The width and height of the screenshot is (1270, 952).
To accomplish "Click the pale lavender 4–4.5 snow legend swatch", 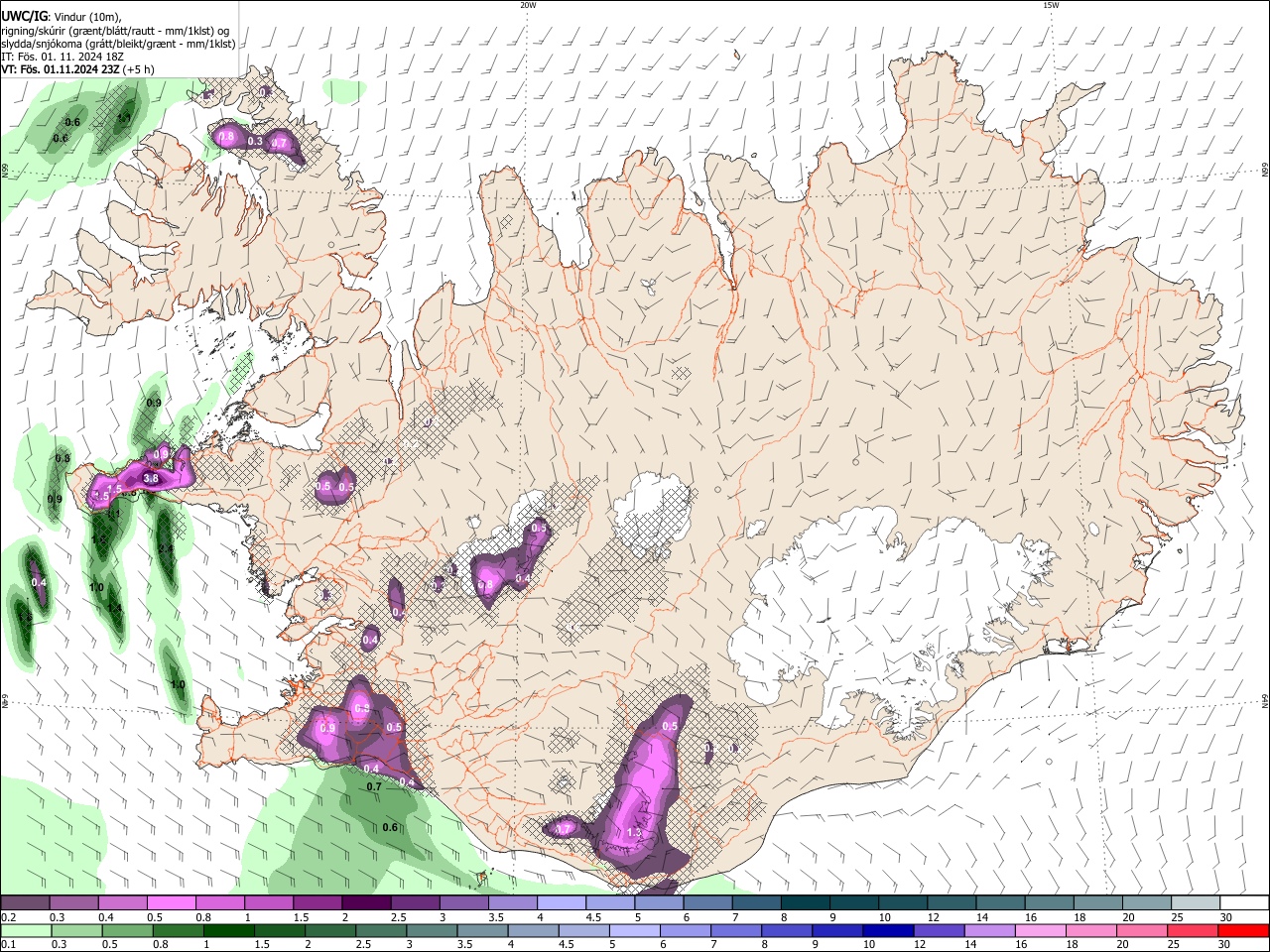I will coord(562,903).
